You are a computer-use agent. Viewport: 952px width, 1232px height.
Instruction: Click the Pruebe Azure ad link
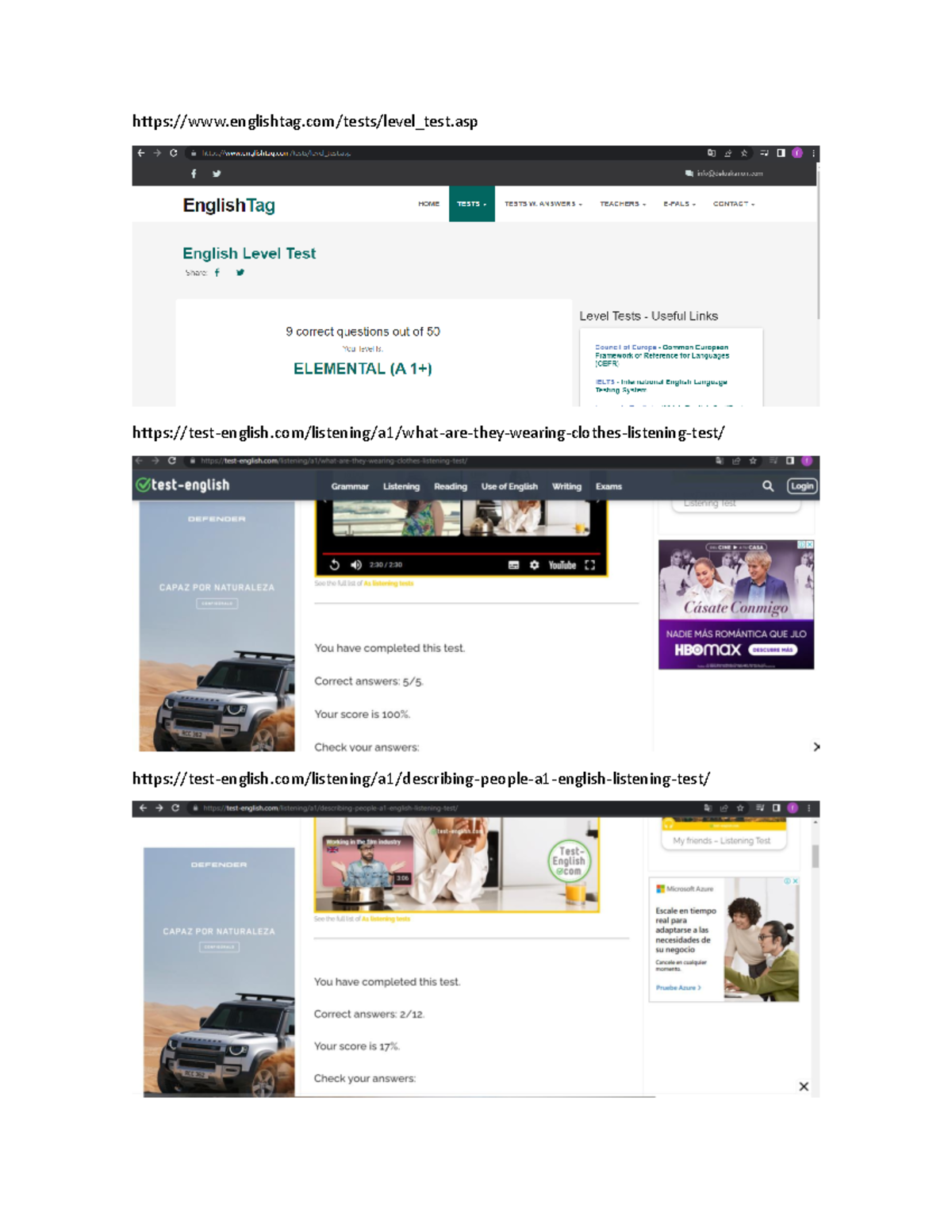[678, 988]
